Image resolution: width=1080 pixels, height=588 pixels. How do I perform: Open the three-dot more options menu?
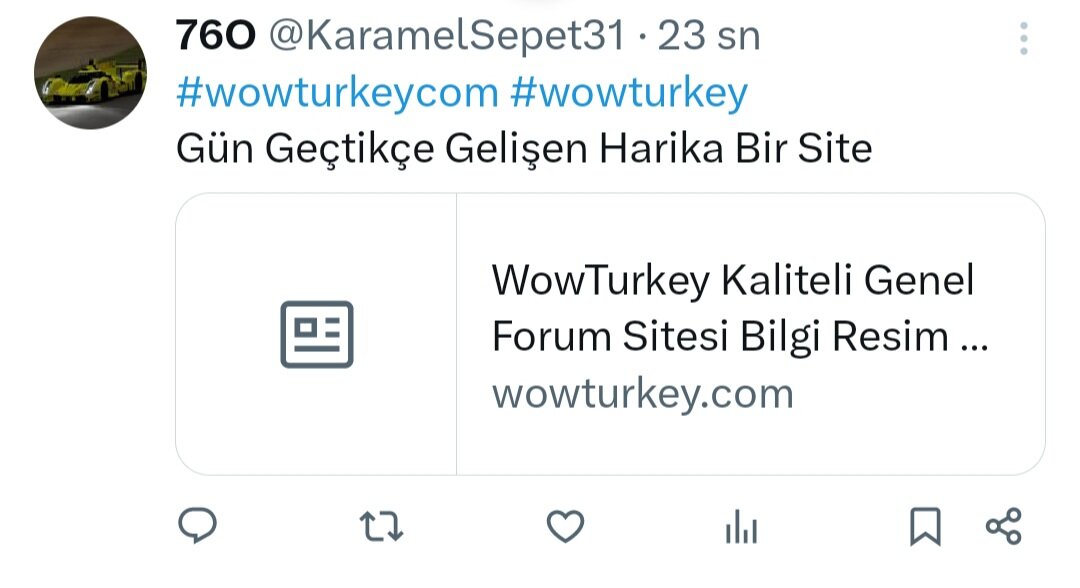pyautogui.click(x=1024, y=39)
